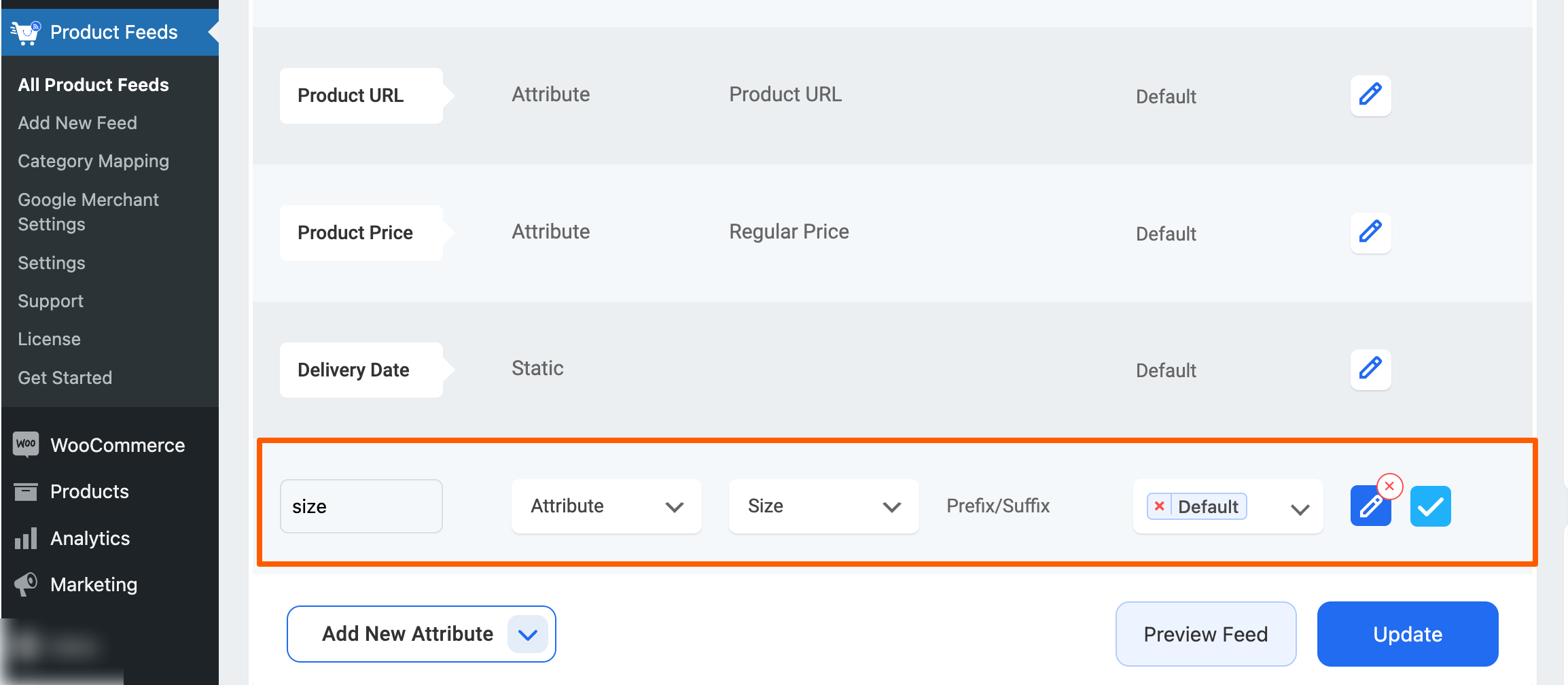Screen dimensions: 1568x685
Task: Click blue pencil icon in size row
Action: coord(1370,506)
